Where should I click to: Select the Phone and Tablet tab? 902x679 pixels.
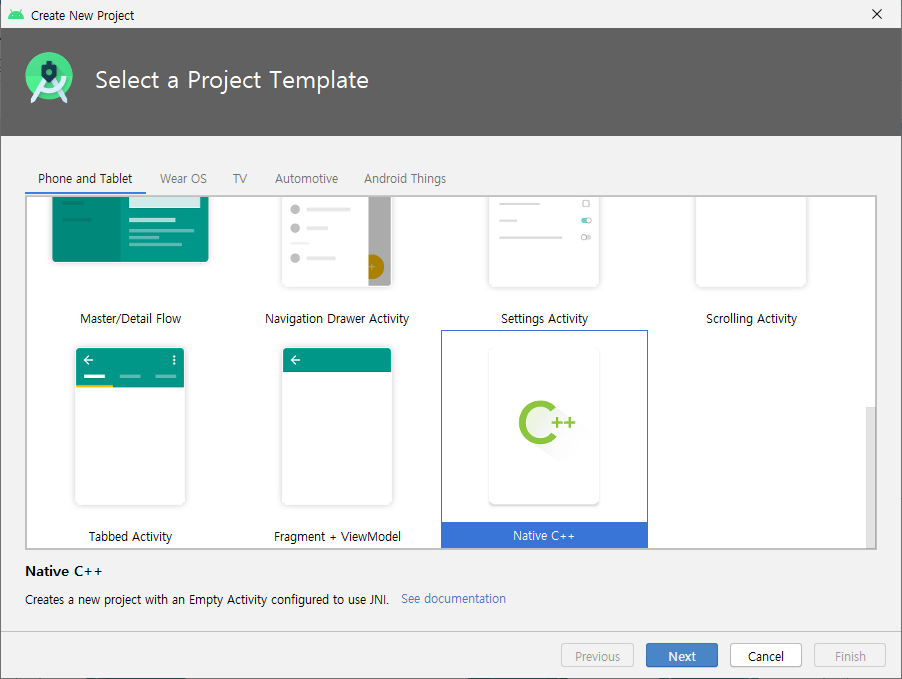pyautogui.click(x=85, y=179)
